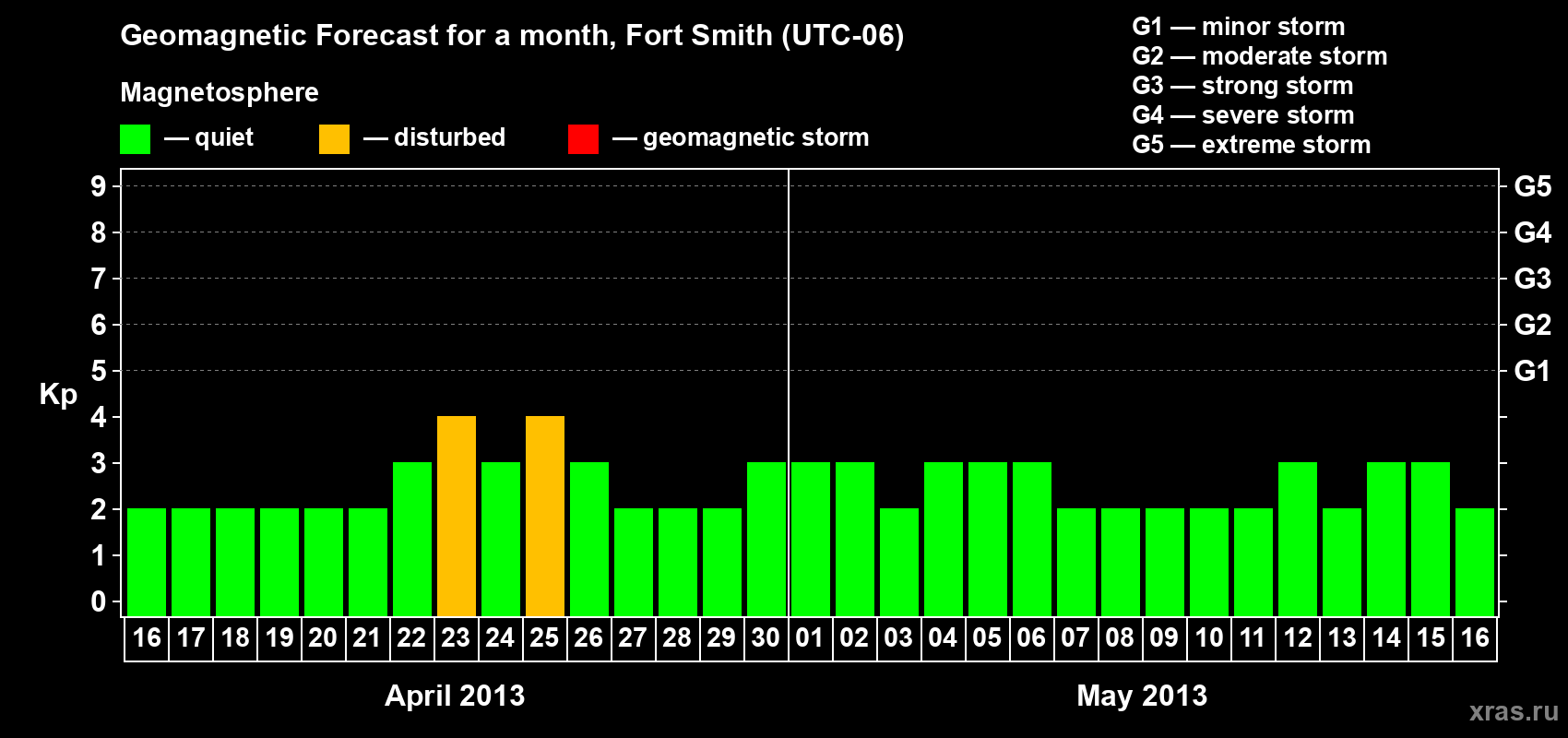This screenshot has height=738, width=1568.
Task: Click the 'G4 — severe storm' legend line
Action: pos(1242,115)
